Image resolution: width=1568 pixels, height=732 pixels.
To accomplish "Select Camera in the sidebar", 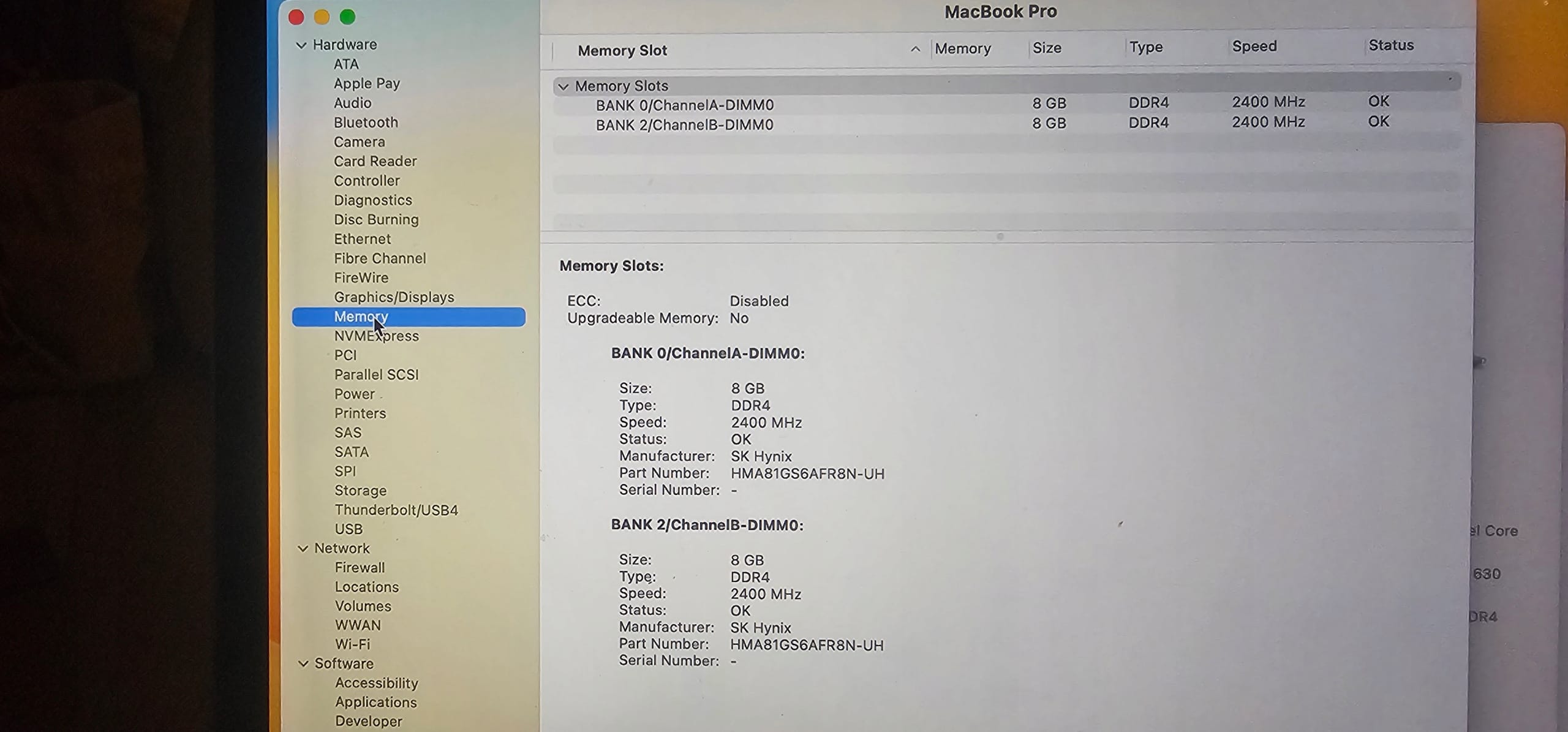I will pyautogui.click(x=359, y=142).
